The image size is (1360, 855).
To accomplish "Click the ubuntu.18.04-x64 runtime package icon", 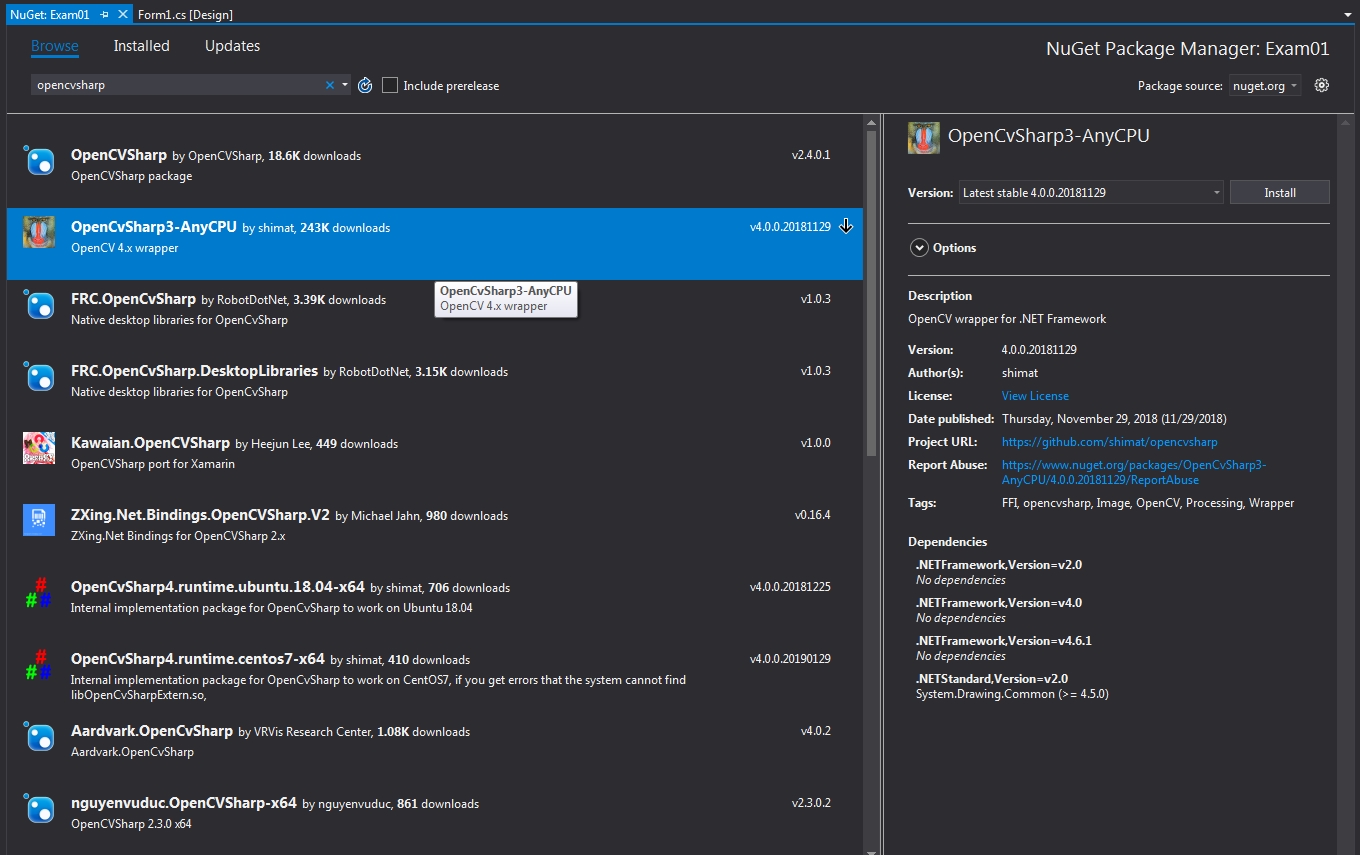I will pos(39,592).
